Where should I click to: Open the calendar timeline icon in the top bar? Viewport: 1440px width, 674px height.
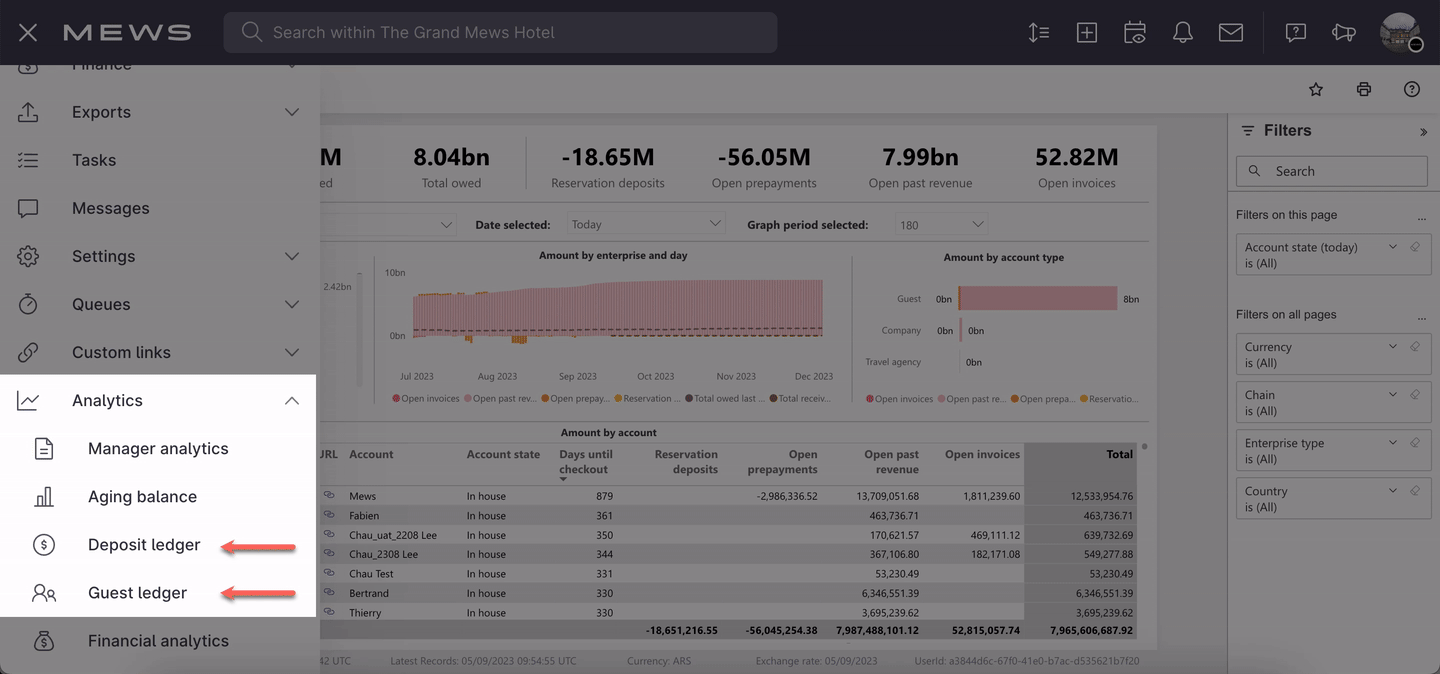[1135, 33]
